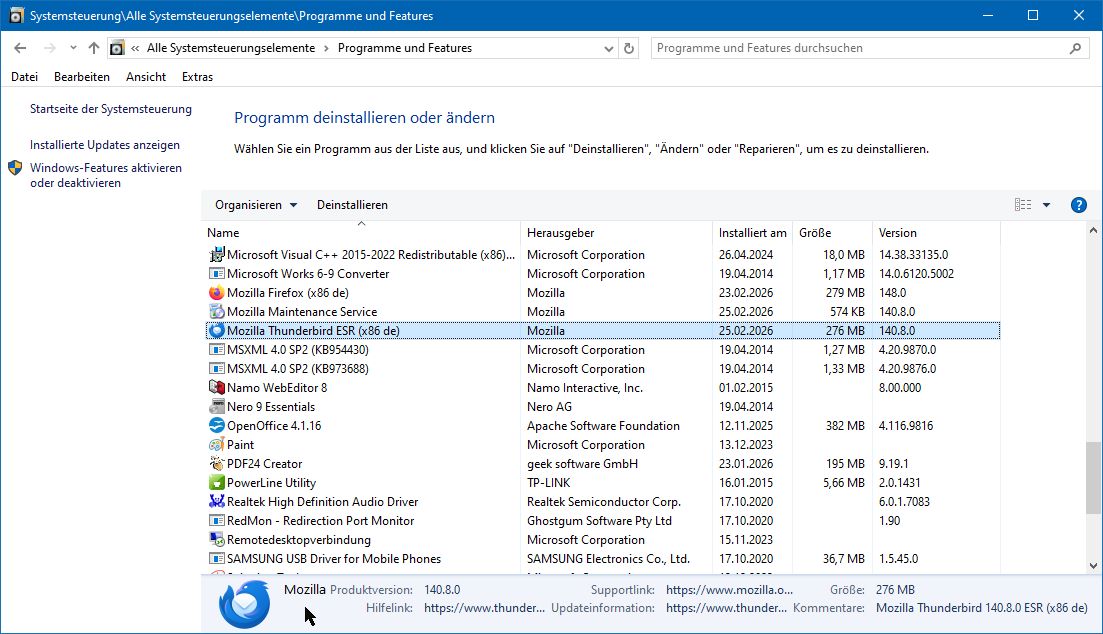Open the address bar history dropdown
This screenshot has height=634, width=1103.
pyautogui.click(x=607, y=48)
